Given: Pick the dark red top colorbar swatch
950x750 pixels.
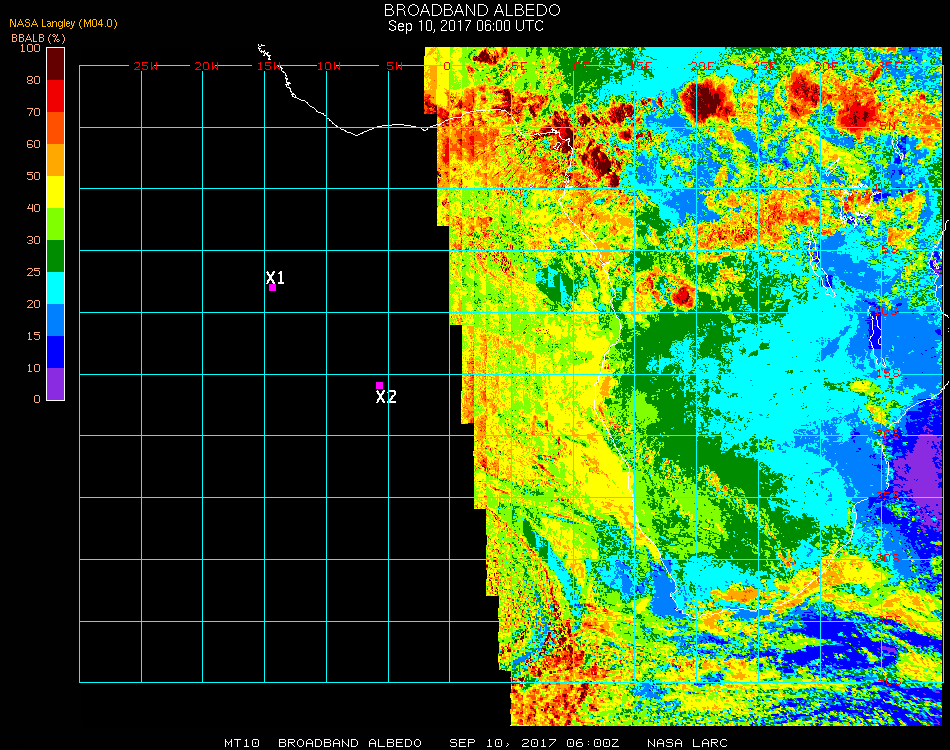Looking at the screenshot, I should coord(55,63).
